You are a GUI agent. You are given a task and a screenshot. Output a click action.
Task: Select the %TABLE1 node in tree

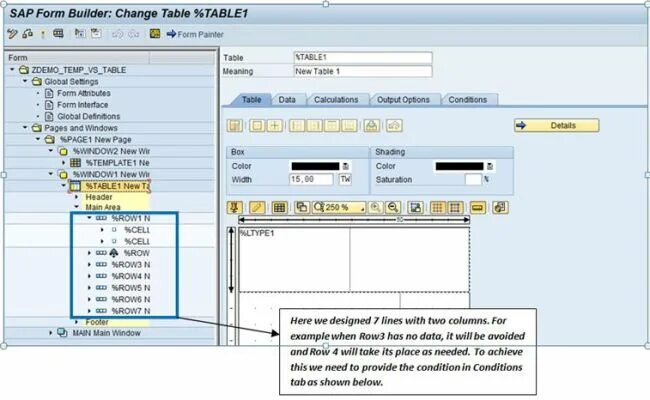117,186
